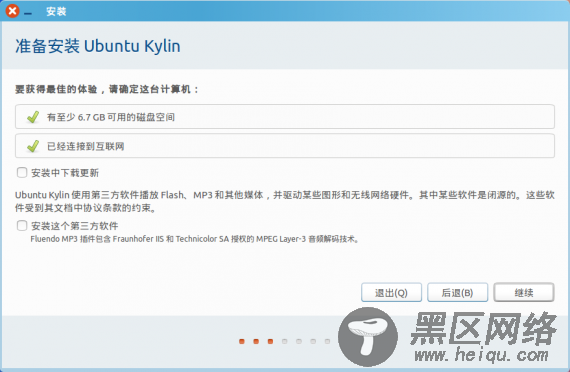Continue installation with 继续 button
This screenshot has width=570, height=372.
tap(523, 292)
